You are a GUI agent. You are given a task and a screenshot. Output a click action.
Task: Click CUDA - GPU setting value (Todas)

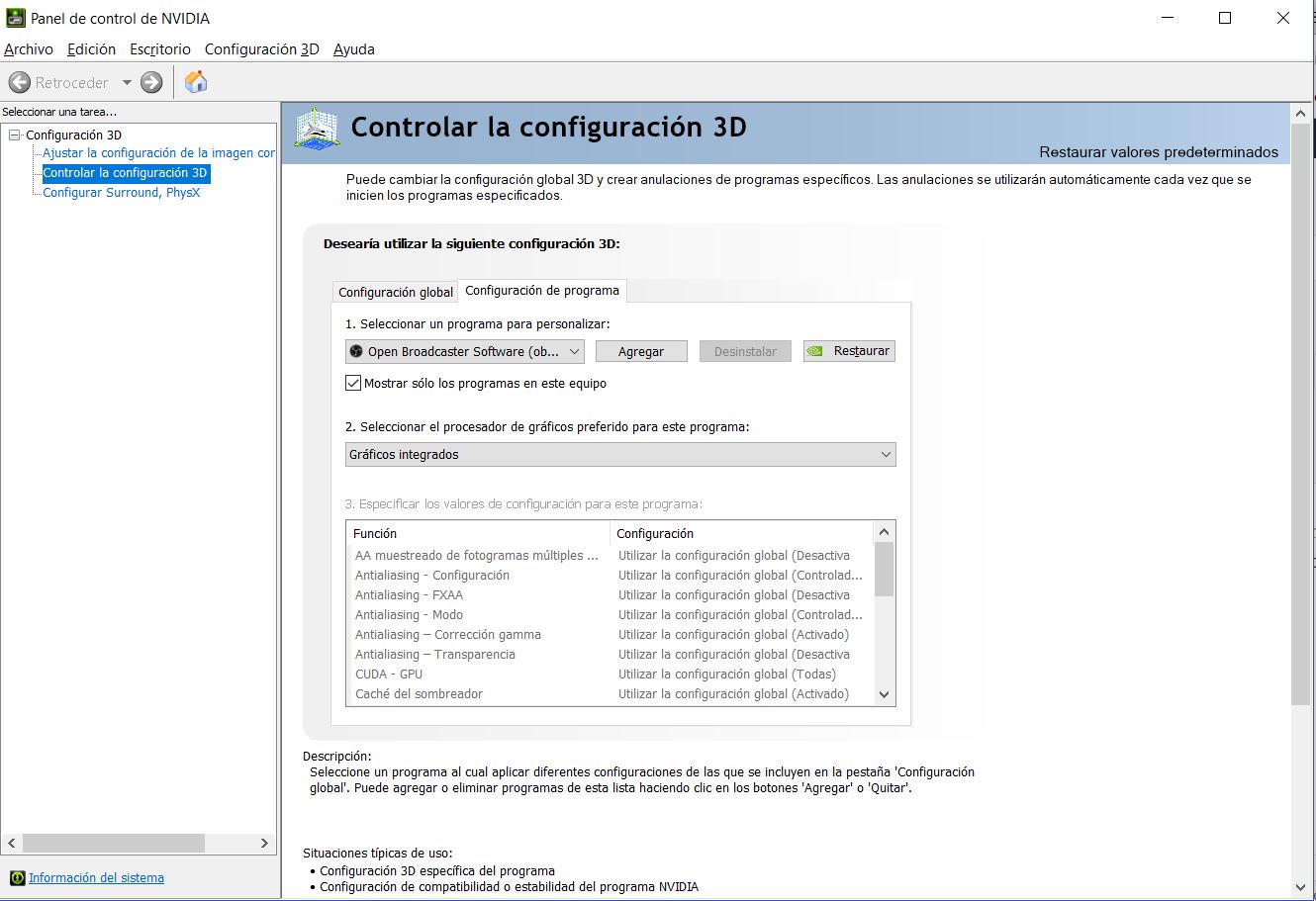727,675
